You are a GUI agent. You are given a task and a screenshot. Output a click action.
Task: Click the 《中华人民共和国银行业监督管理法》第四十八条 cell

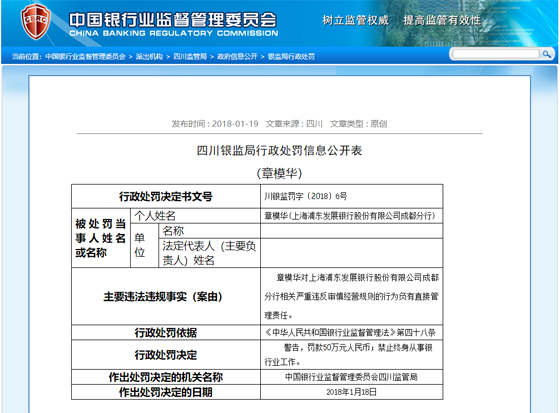tap(350, 333)
